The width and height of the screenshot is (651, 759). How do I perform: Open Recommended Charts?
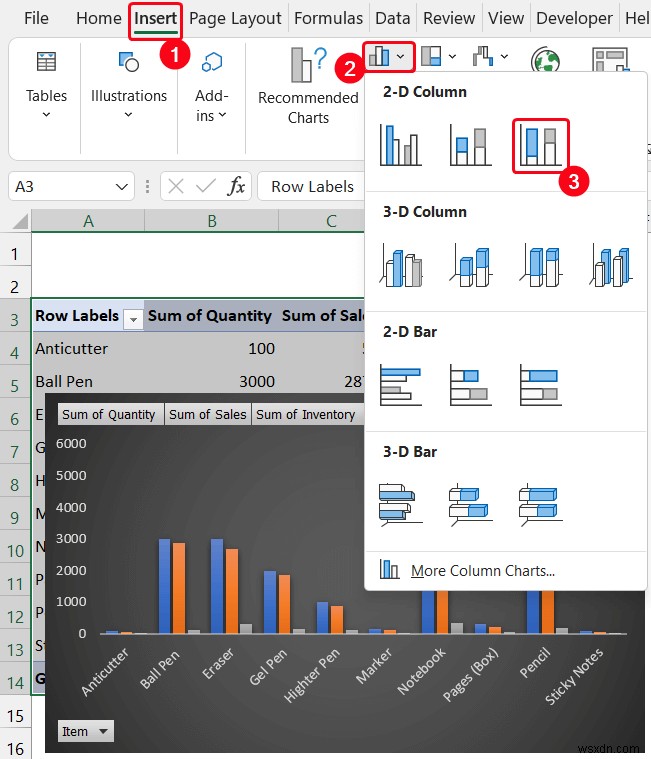pyautogui.click(x=308, y=86)
